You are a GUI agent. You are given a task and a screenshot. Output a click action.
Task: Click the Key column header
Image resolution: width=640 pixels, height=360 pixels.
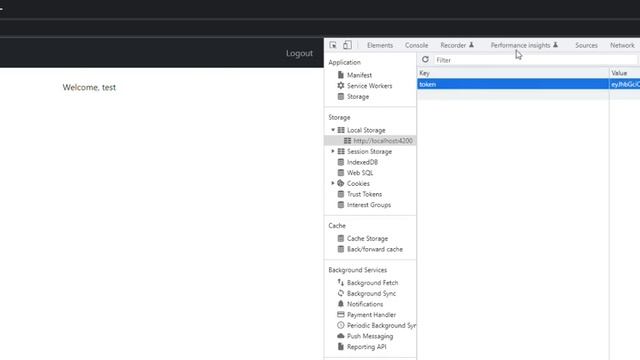coord(513,73)
